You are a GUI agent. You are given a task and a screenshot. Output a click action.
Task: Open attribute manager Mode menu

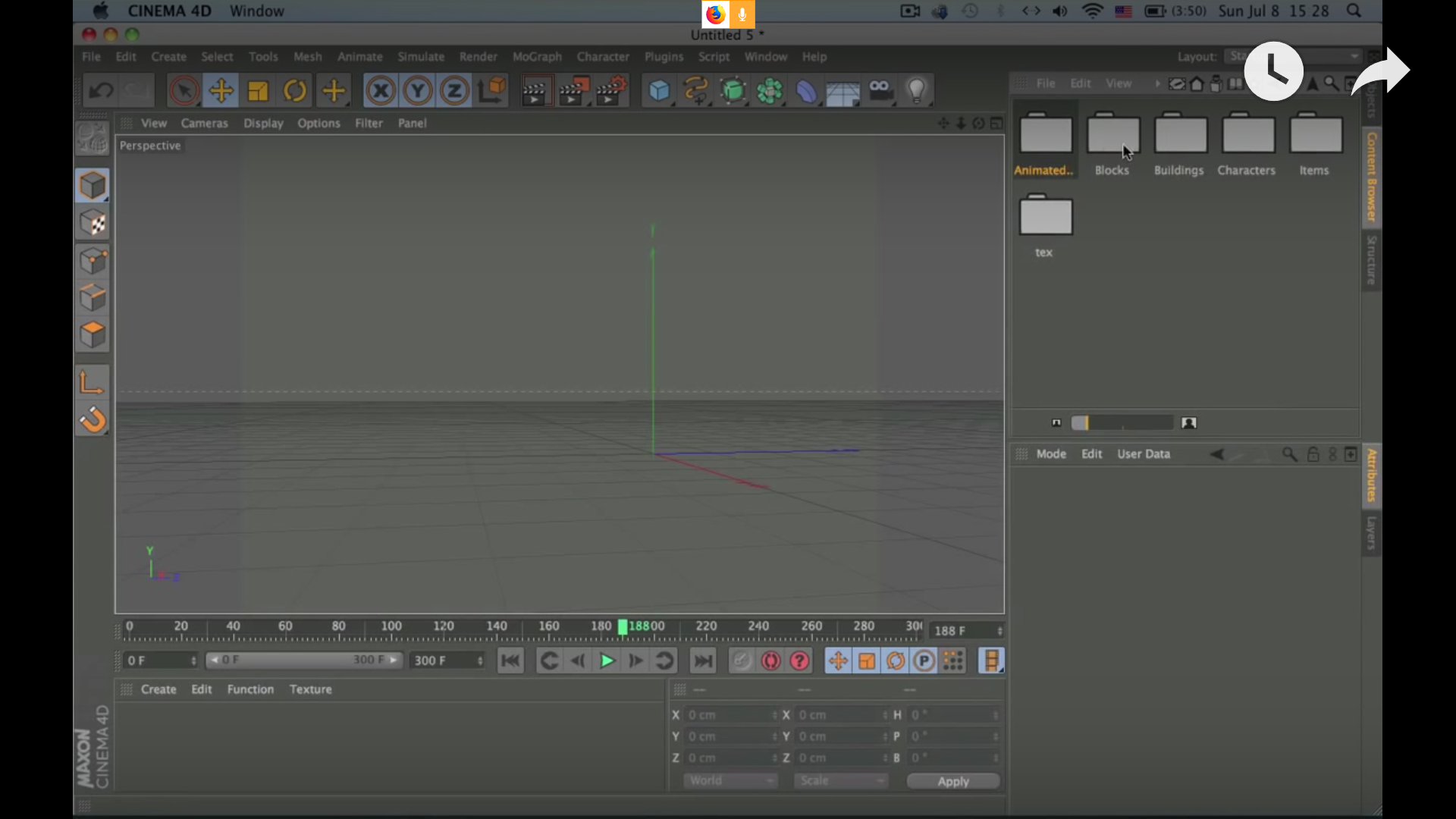(x=1051, y=454)
